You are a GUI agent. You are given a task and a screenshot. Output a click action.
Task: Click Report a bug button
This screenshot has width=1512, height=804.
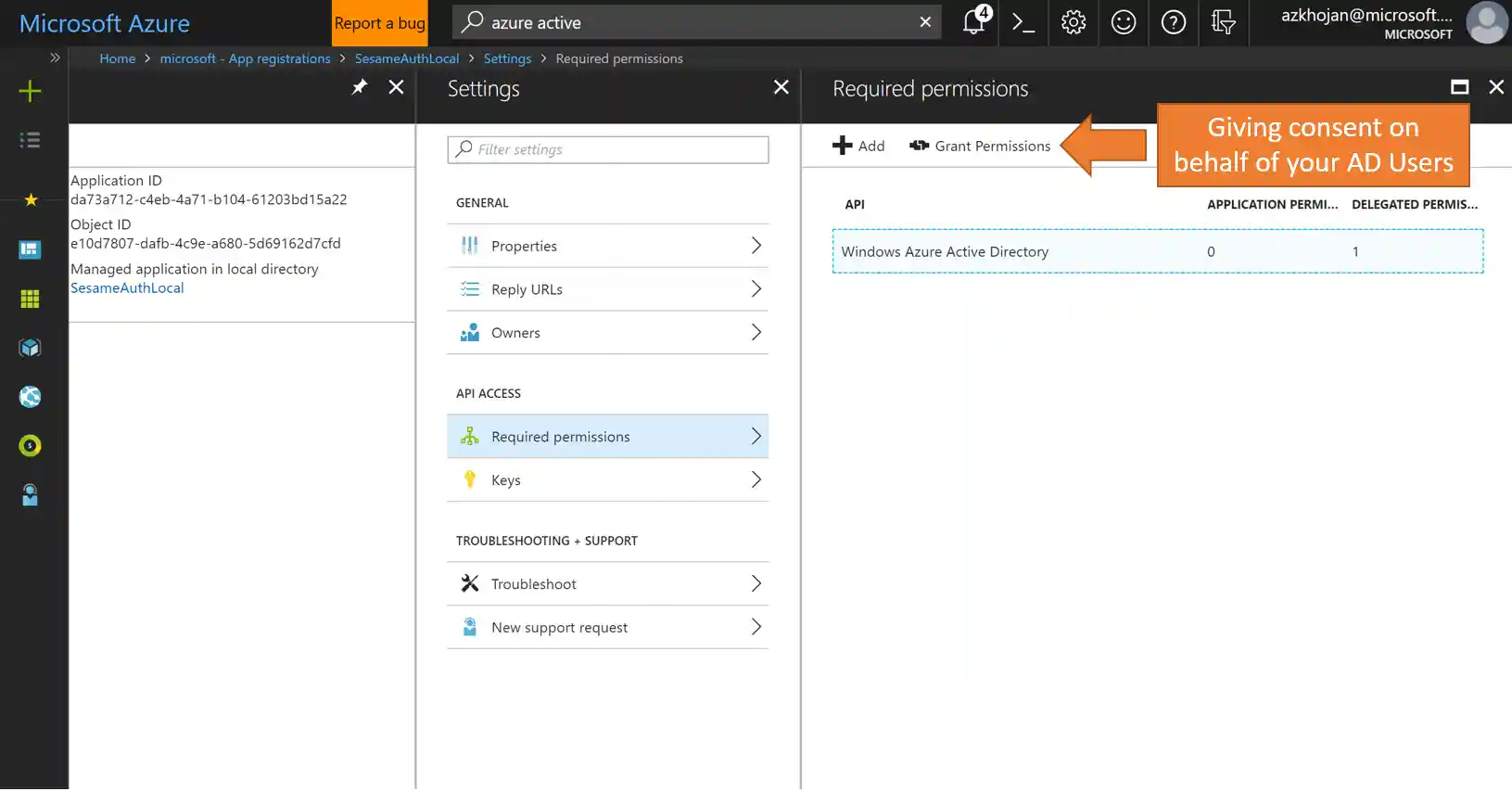pyautogui.click(x=379, y=23)
